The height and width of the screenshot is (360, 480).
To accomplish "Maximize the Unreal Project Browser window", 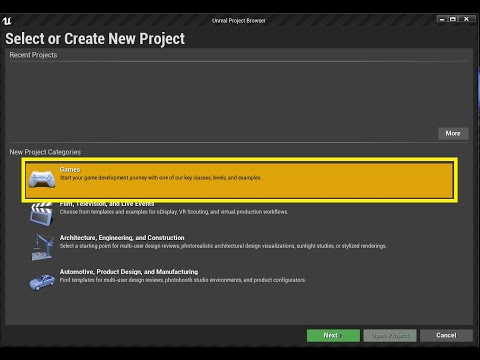I will [453, 19].
